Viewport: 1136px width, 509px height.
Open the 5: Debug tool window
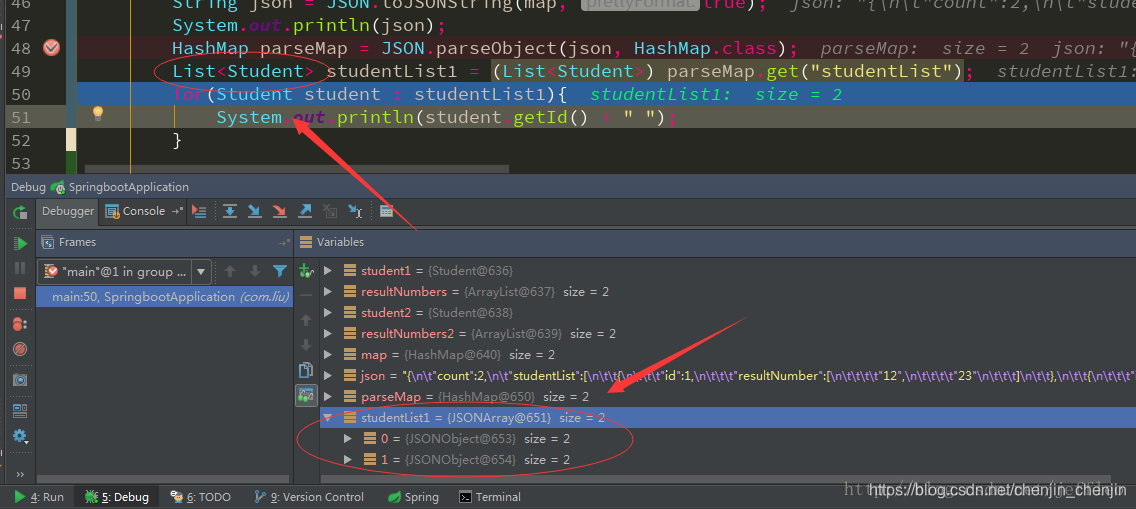[117, 497]
